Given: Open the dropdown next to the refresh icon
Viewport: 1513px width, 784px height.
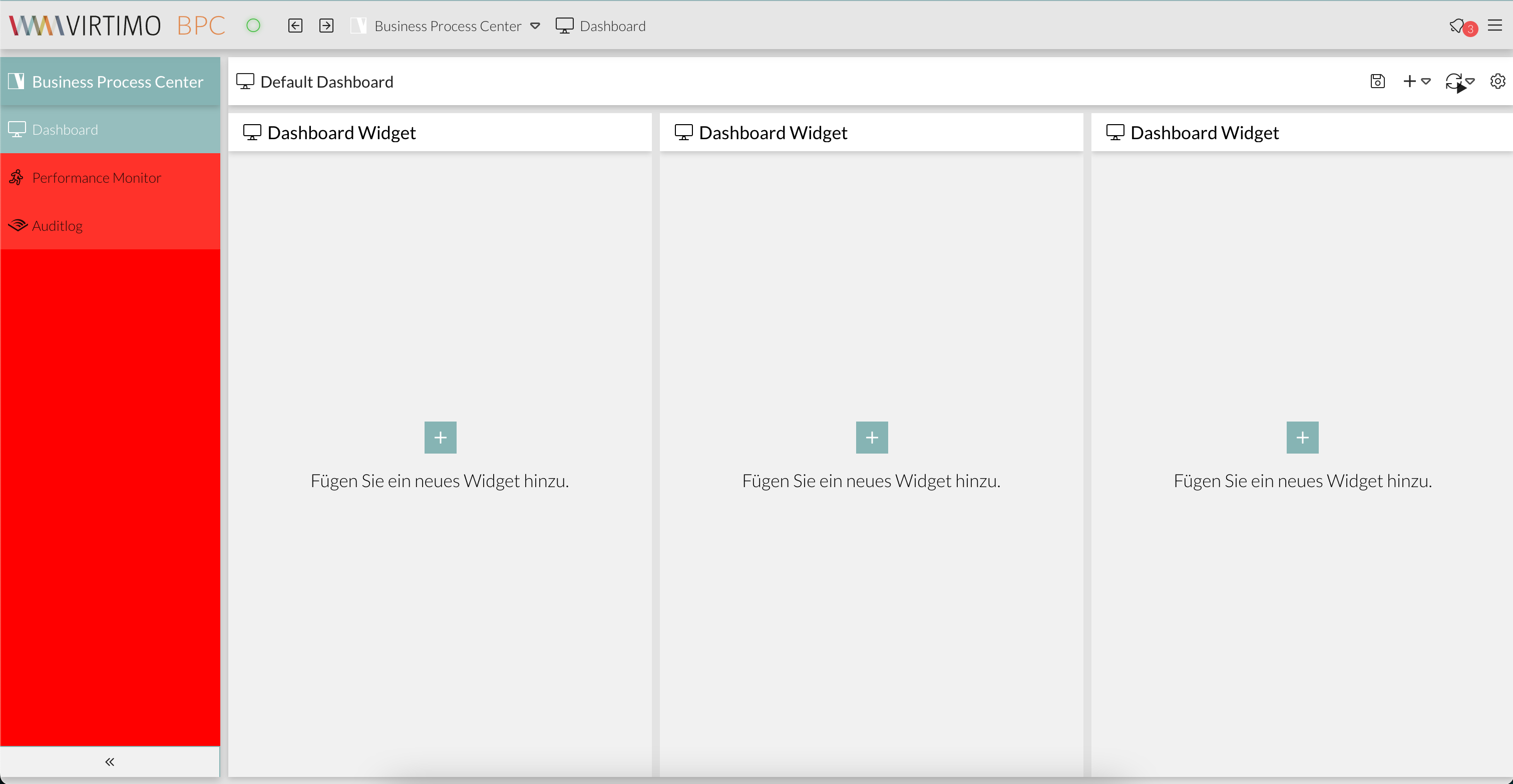Looking at the screenshot, I should (1471, 83).
